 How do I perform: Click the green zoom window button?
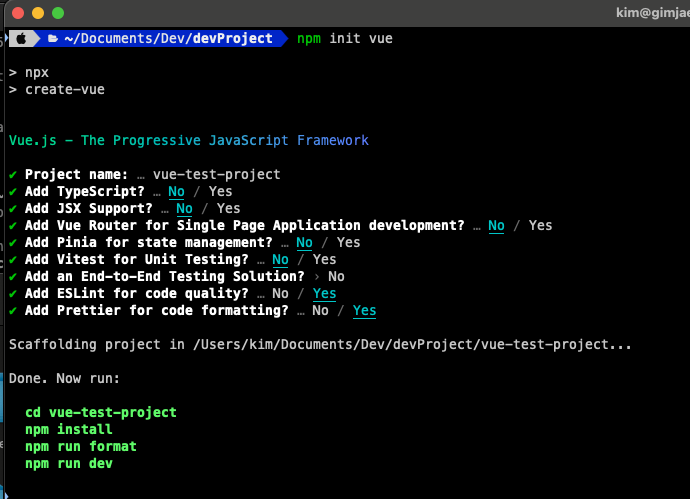pos(58,13)
